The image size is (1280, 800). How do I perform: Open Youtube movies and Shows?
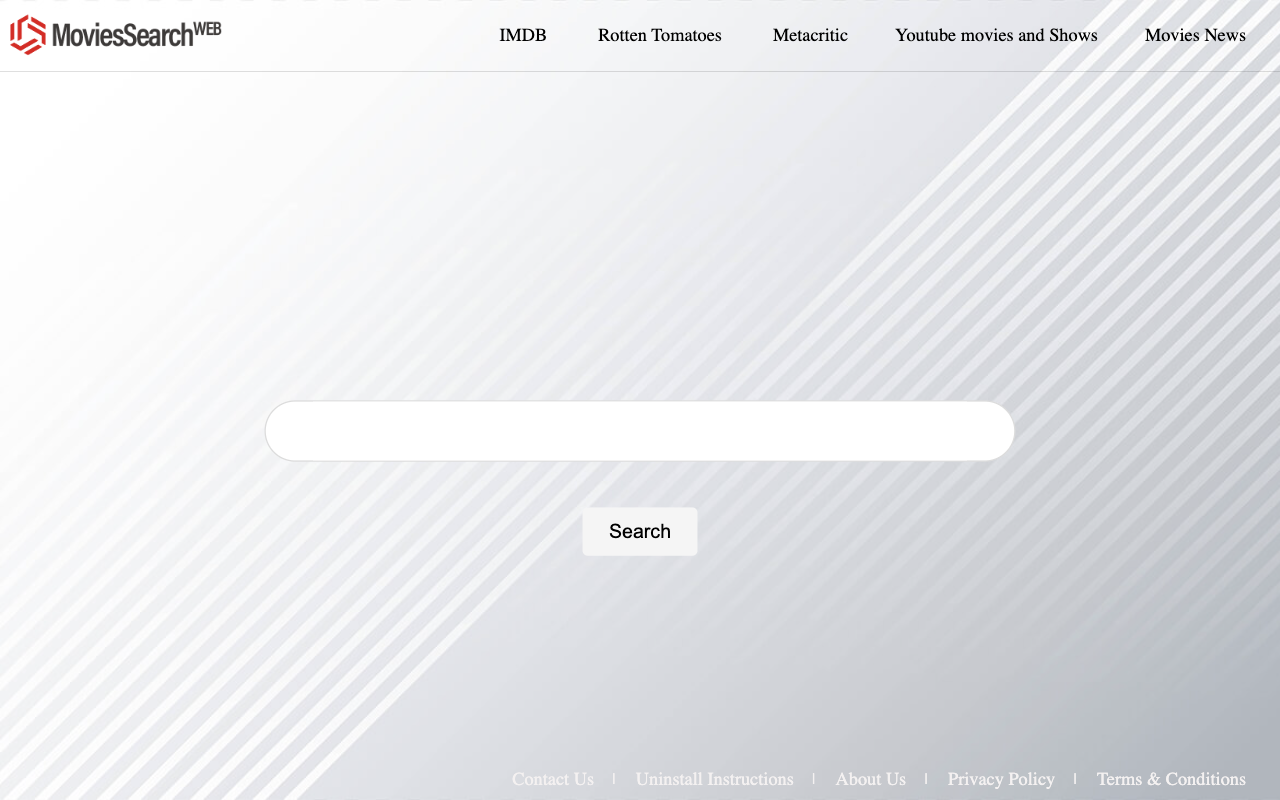point(996,35)
